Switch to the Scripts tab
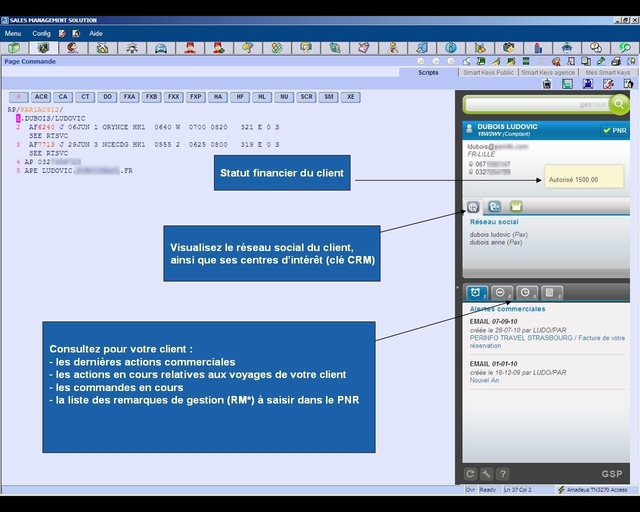Viewport: 640px width, 512px height. (428, 73)
